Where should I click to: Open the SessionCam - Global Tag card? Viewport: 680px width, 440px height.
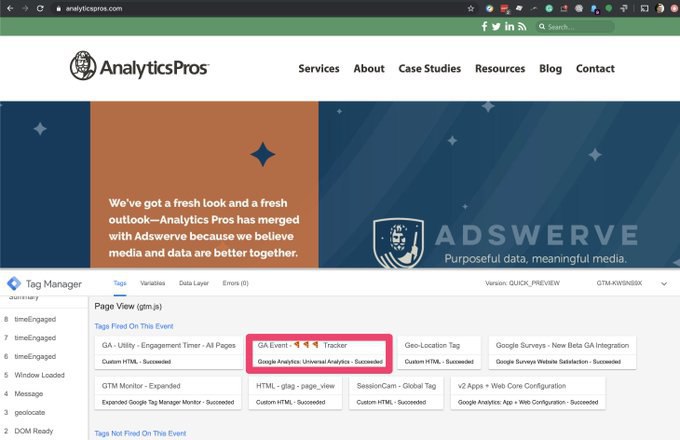[x=396, y=393]
